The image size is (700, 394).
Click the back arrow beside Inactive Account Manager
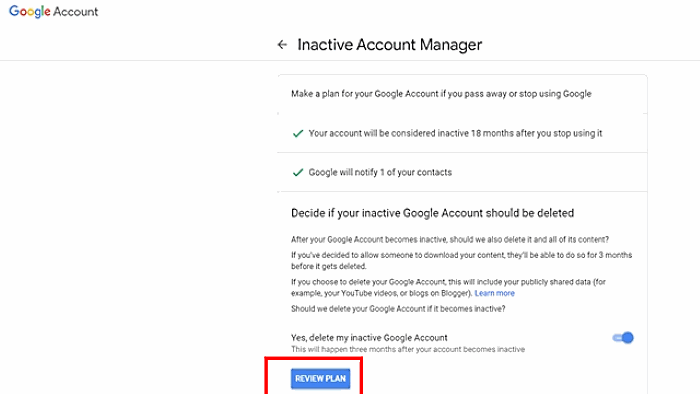tap(282, 45)
